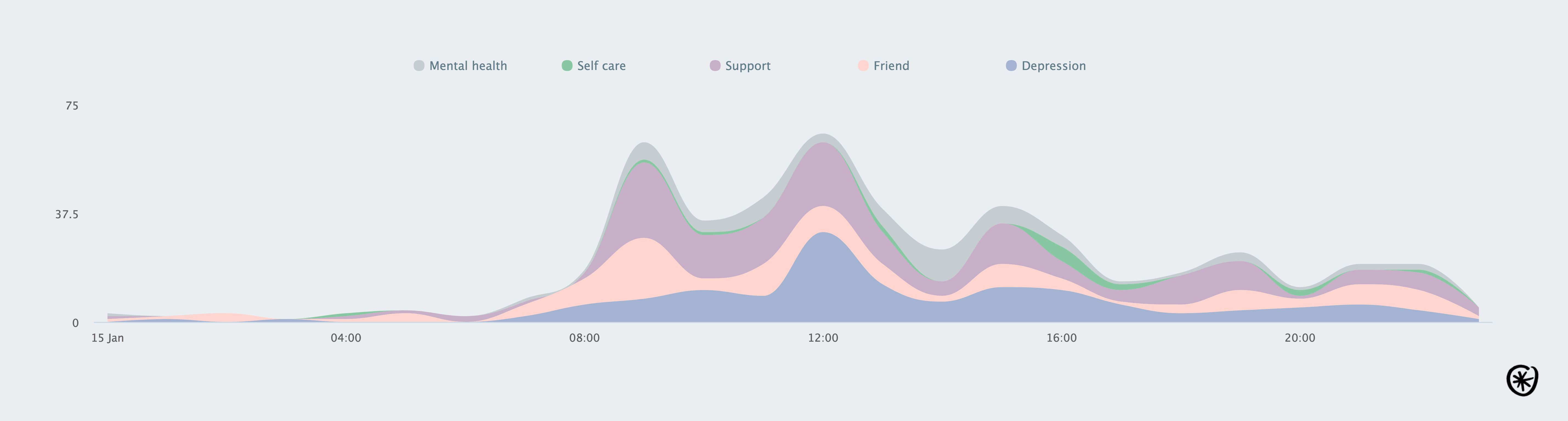Viewport: 1568px width, 421px height.
Task: Hide the Depression series via its label
Action: pos(1053,66)
